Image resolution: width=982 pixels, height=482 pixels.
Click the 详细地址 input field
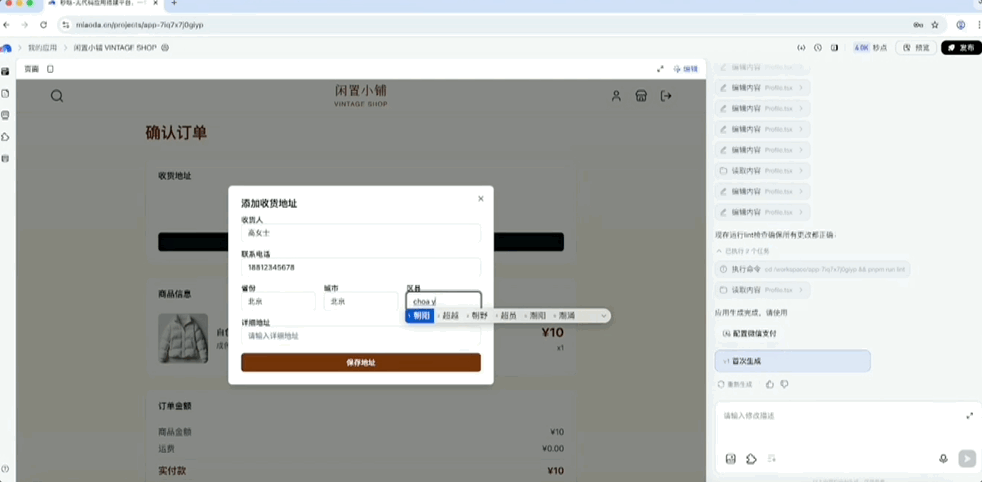coord(360,336)
